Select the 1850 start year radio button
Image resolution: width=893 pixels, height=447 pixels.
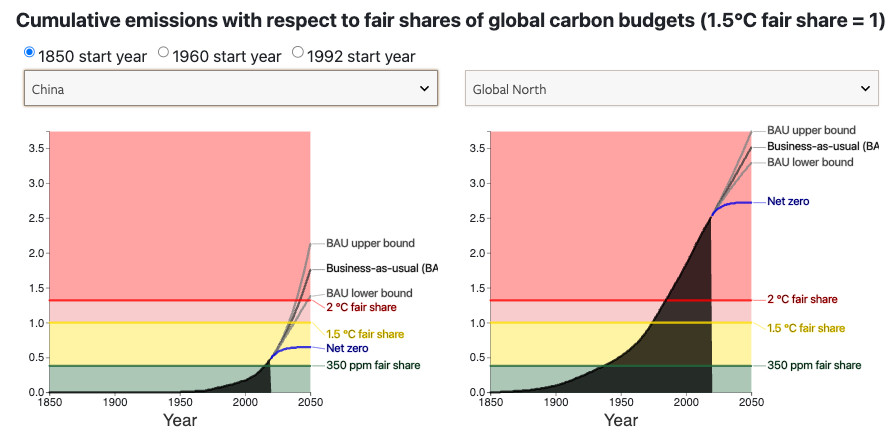click(29, 52)
